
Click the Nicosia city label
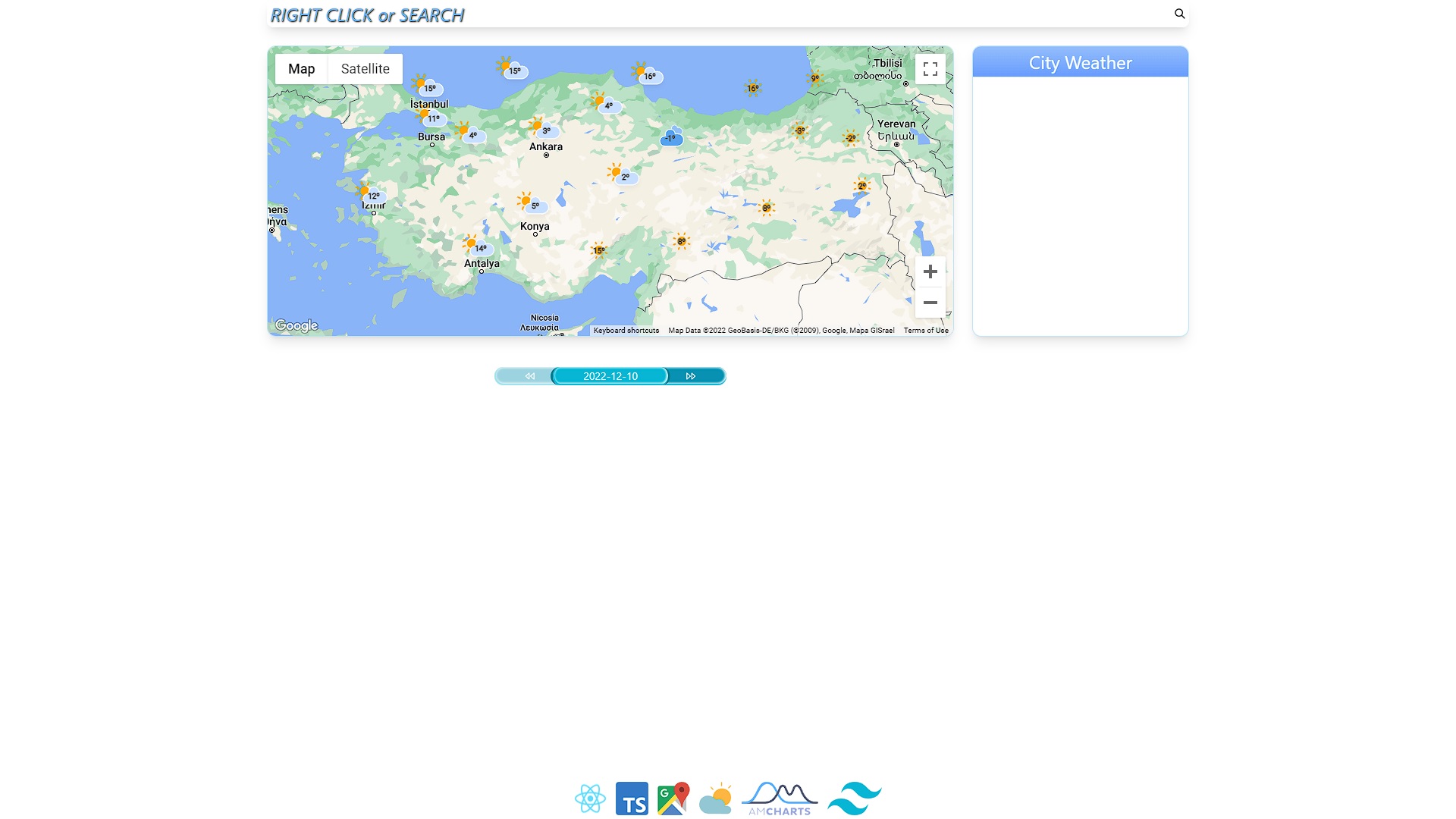point(544,318)
